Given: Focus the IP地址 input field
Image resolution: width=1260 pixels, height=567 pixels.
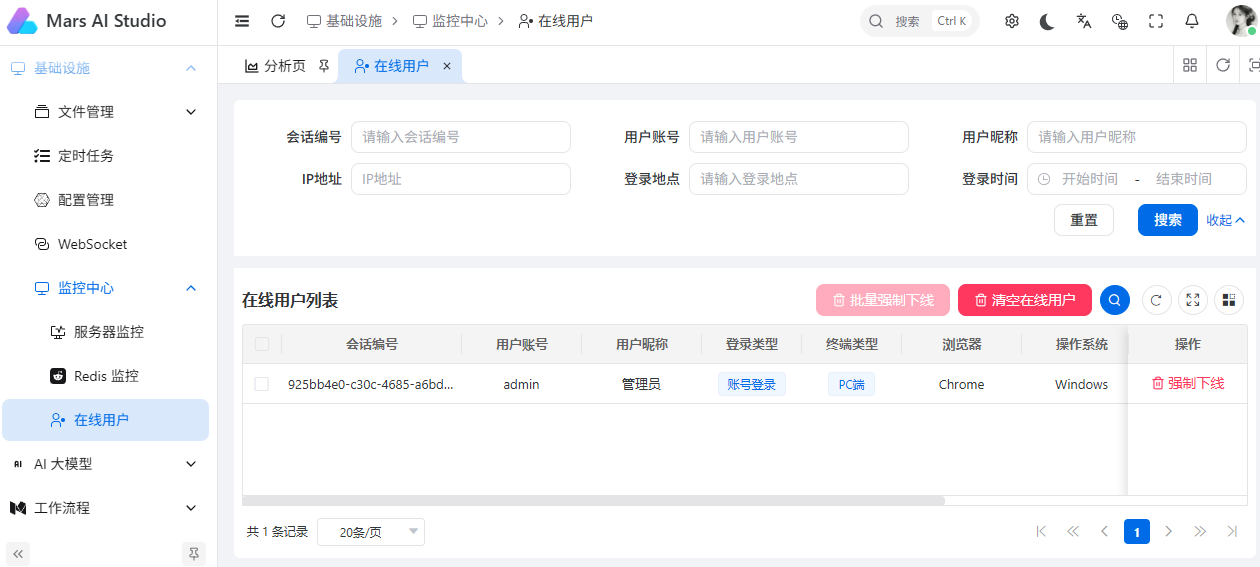Looking at the screenshot, I should pos(461,179).
